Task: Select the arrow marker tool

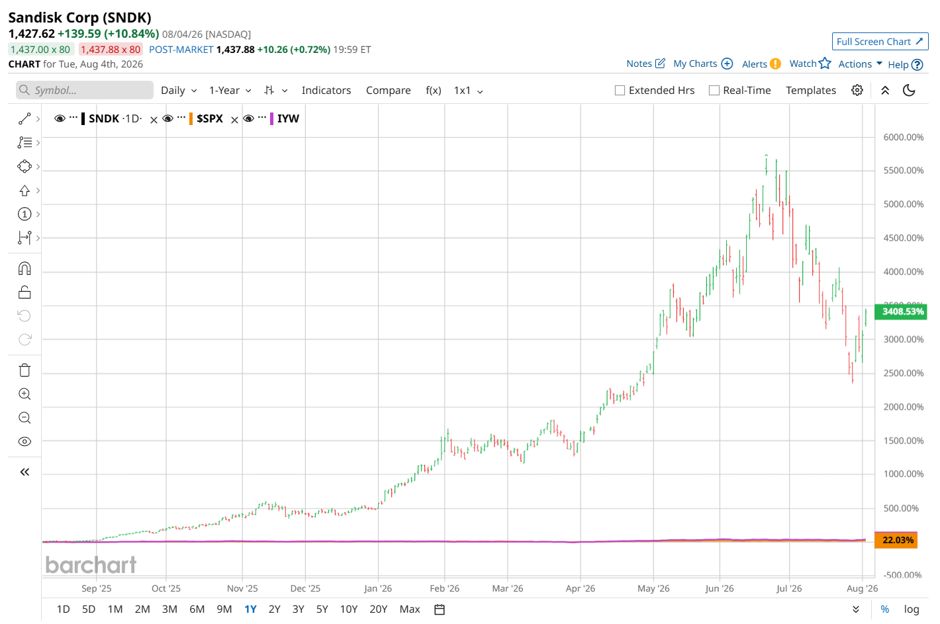Action: pos(24,191)
